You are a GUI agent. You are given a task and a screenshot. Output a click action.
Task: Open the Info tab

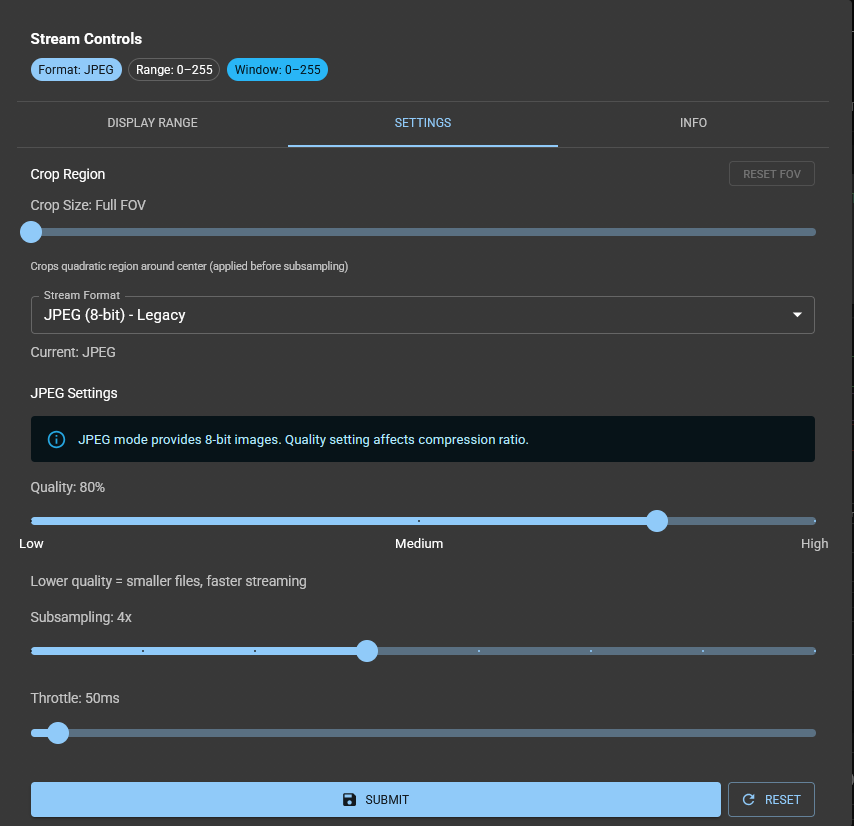tap(693, 123)
